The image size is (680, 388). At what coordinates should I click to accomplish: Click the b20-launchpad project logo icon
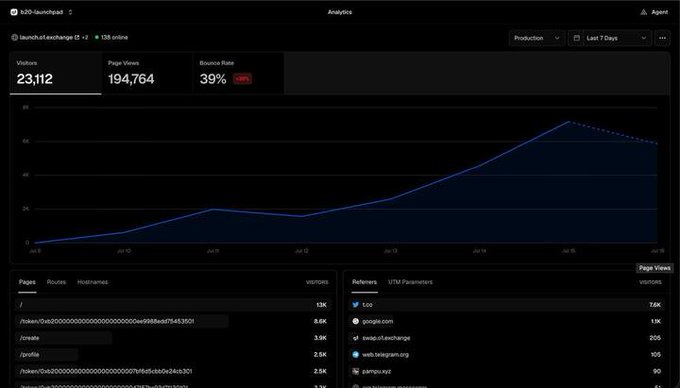(14, 12)
